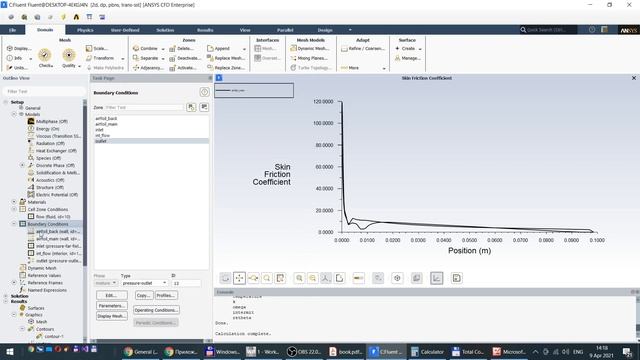Expand the Materials tree node
The width and height of the screenshot is (640, 360).
[14, 202]
